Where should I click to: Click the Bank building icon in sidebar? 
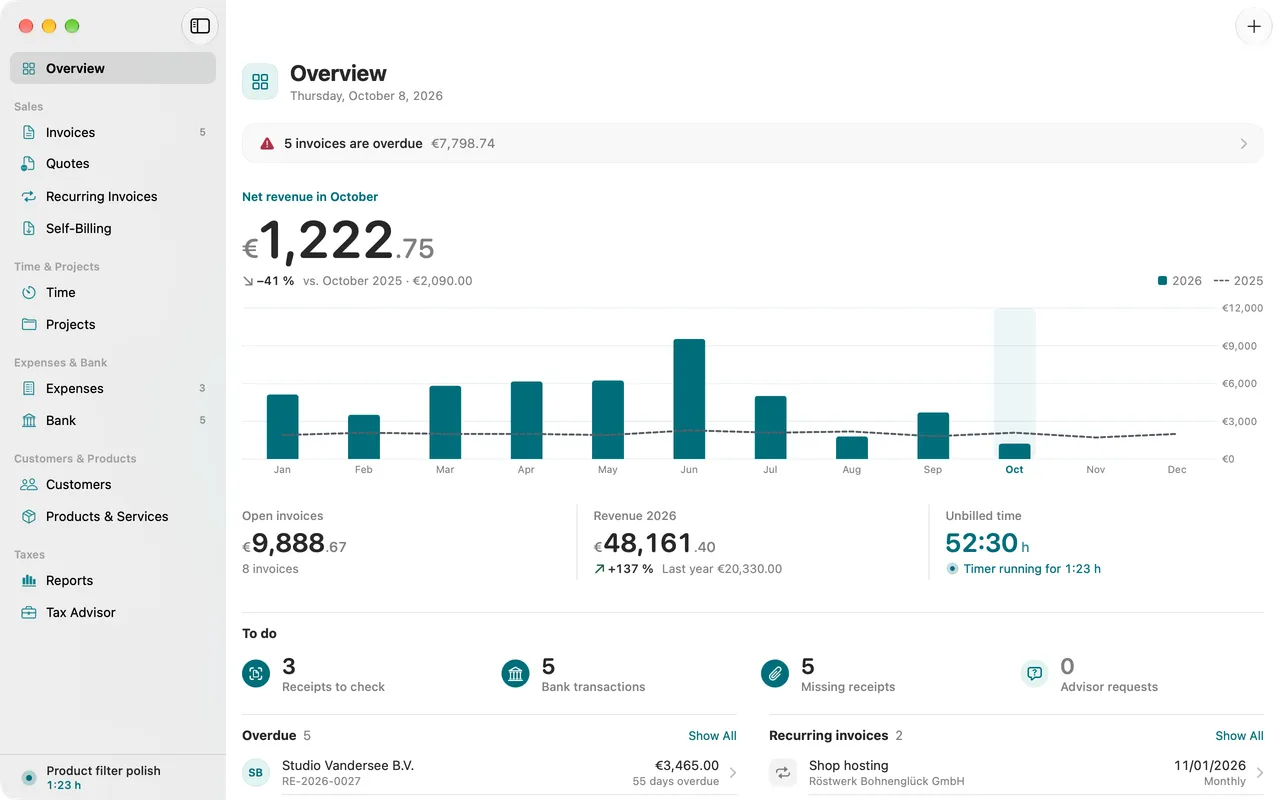coord(29,420)
